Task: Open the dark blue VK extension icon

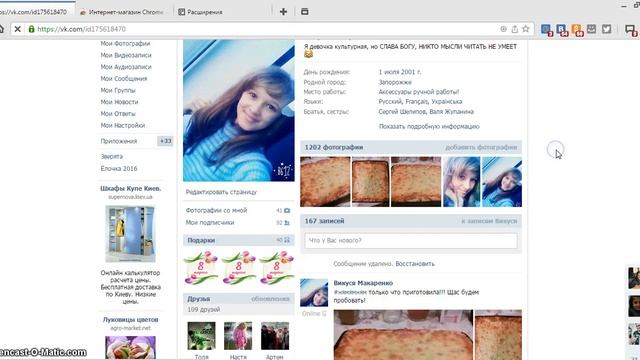Action: pos(562,29)
